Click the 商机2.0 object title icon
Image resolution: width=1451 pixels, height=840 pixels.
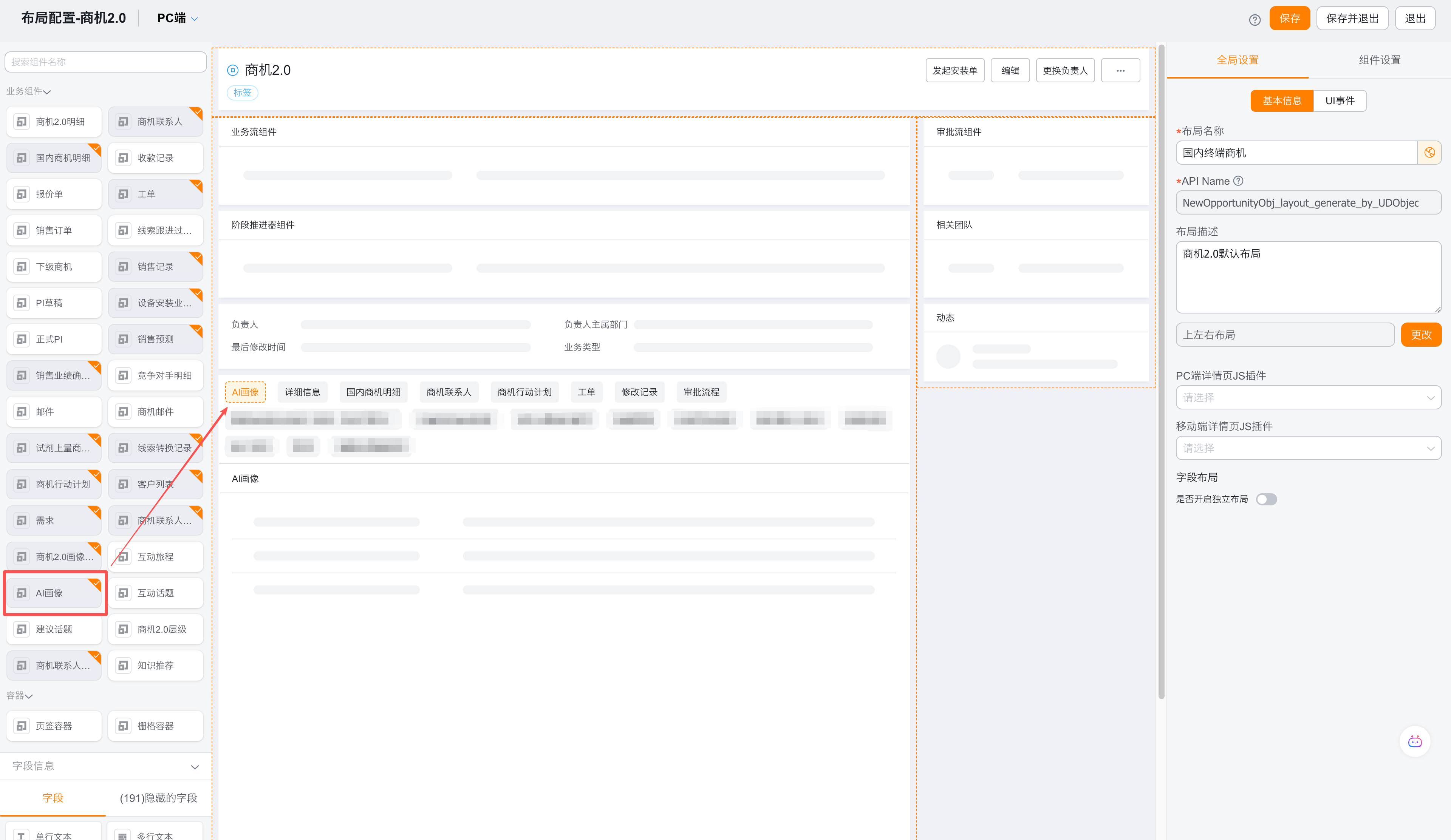point(233,70)
